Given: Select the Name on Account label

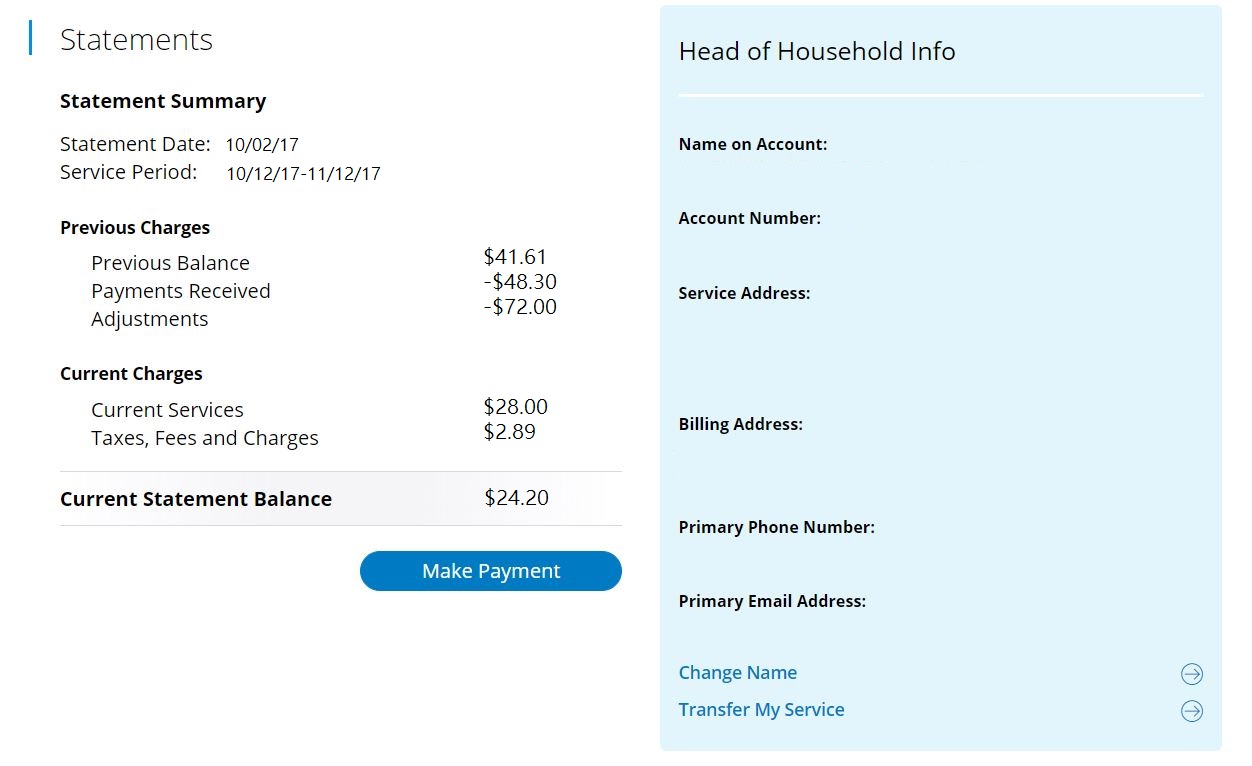Looking at the screenshot, I should coord(752,144).
